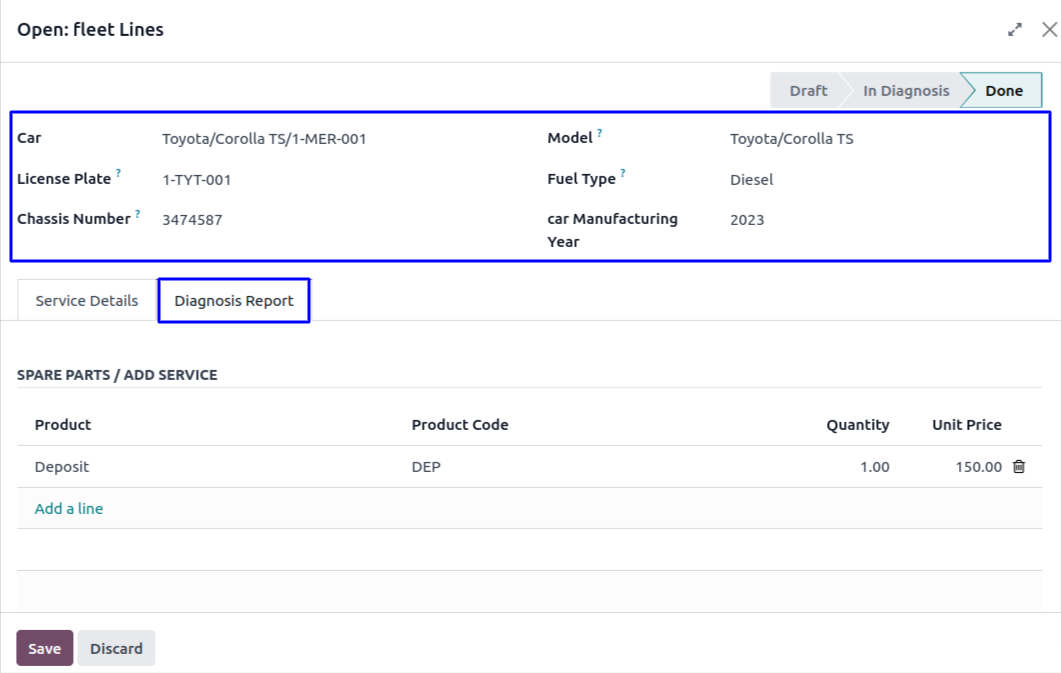Close the fleet Lines dialog
This screenshot has height=673, width=1061.
pos(1049,30)
